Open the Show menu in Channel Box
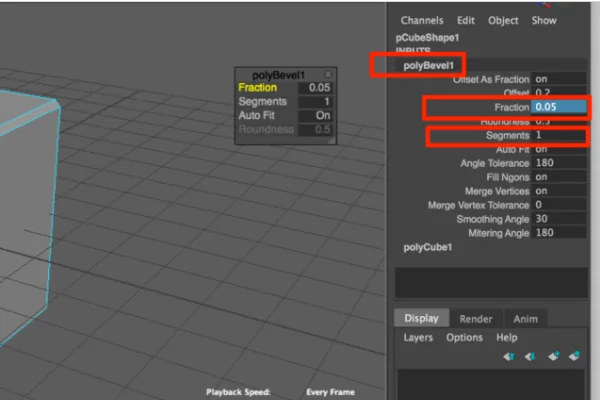 (544, 20)
